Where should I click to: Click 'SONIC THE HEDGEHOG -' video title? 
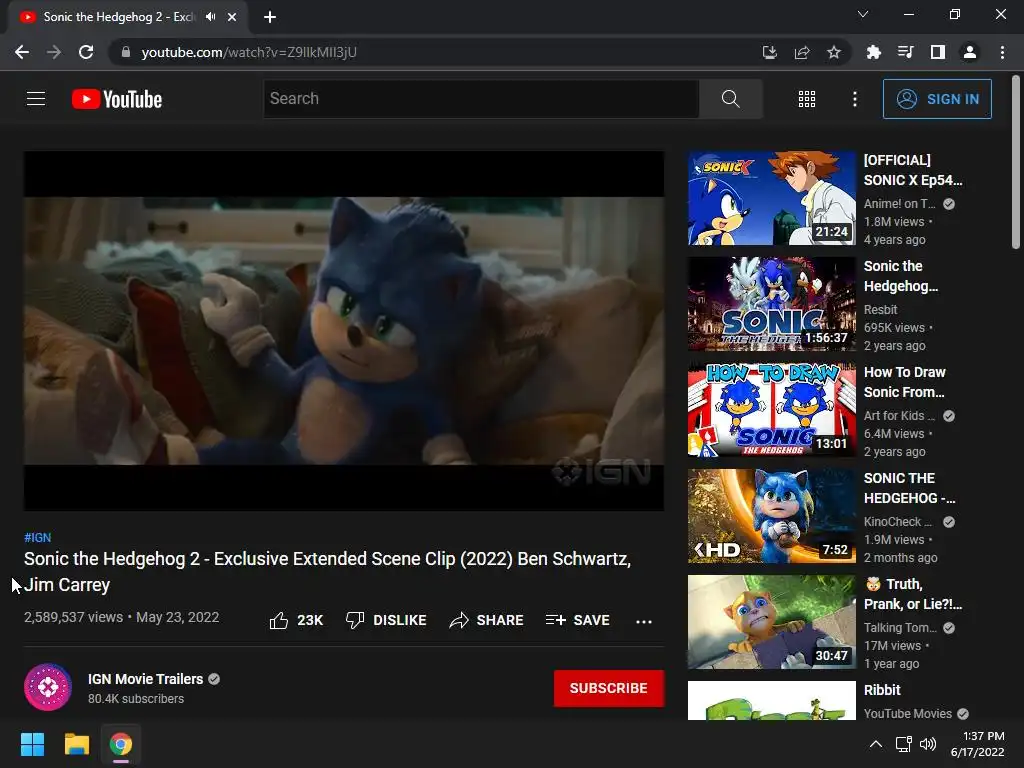coord(910,488)
